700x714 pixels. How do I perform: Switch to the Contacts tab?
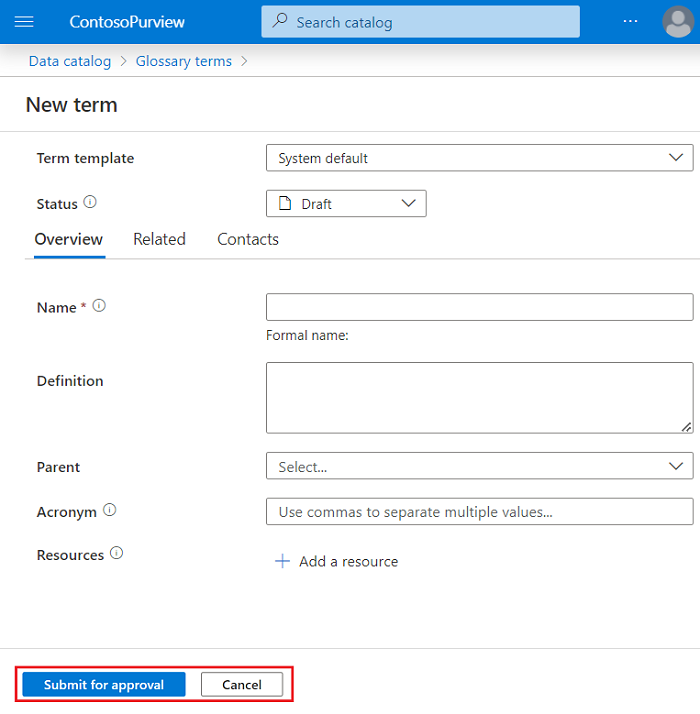[248, 240]
